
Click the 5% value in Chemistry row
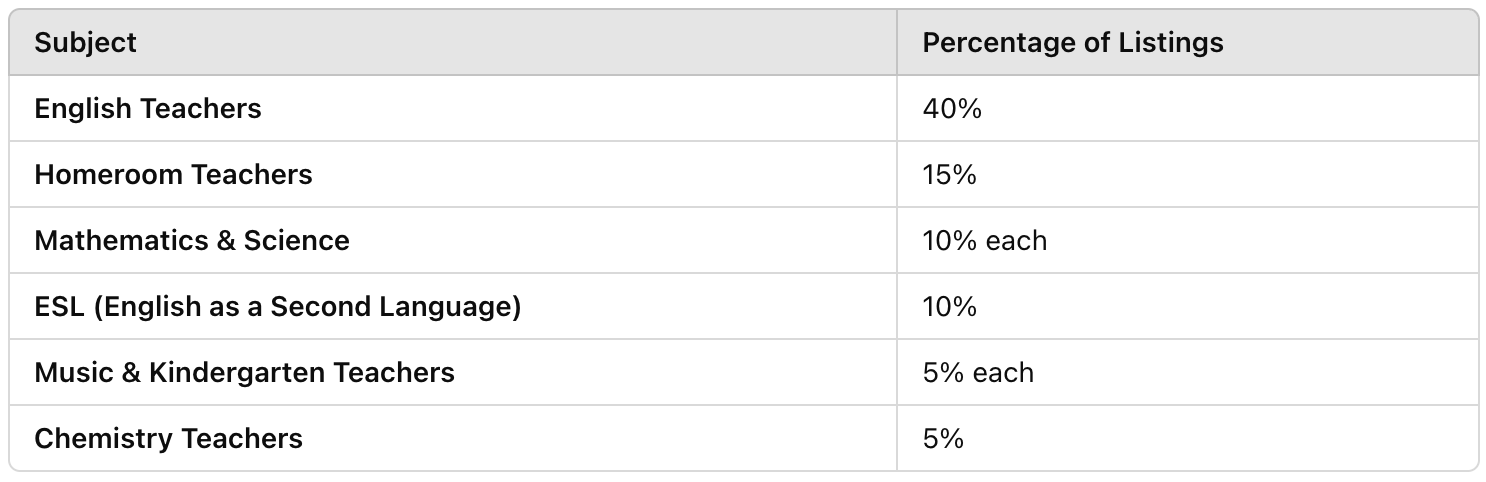click(x=943, y=438)
